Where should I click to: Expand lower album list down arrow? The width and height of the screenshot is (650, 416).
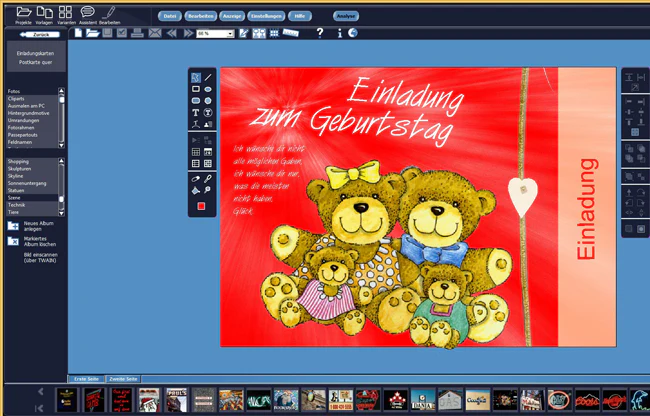coord(61,213)
